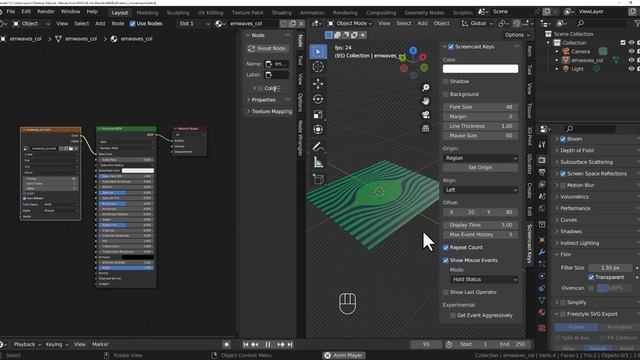This screenshot has height=360, width=640.
Task: Toggle the Use Nodes checkbox
Action: [132, 24]
